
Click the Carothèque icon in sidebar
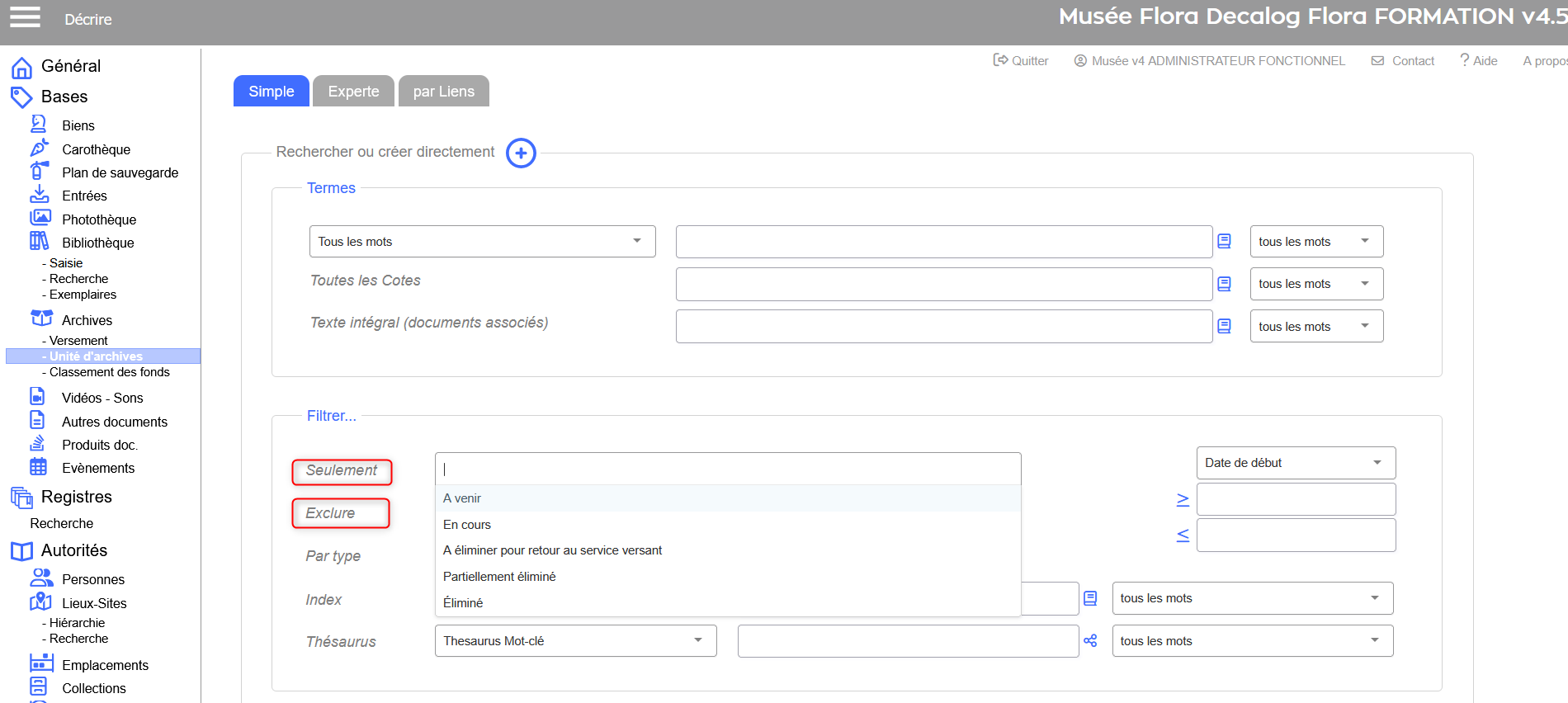[40, 149]
